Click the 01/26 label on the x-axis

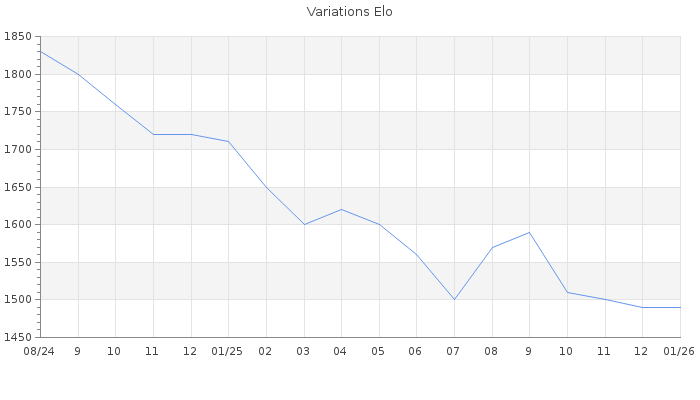pos(679,351)
